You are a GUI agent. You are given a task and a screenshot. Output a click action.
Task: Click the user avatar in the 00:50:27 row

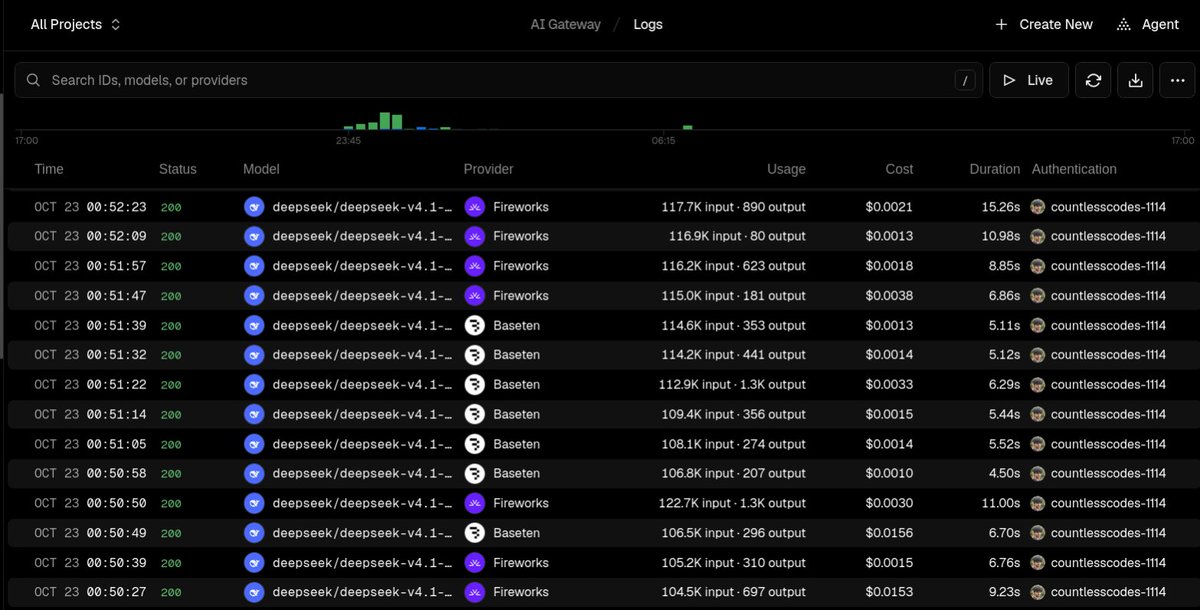tap(1038, 592)
